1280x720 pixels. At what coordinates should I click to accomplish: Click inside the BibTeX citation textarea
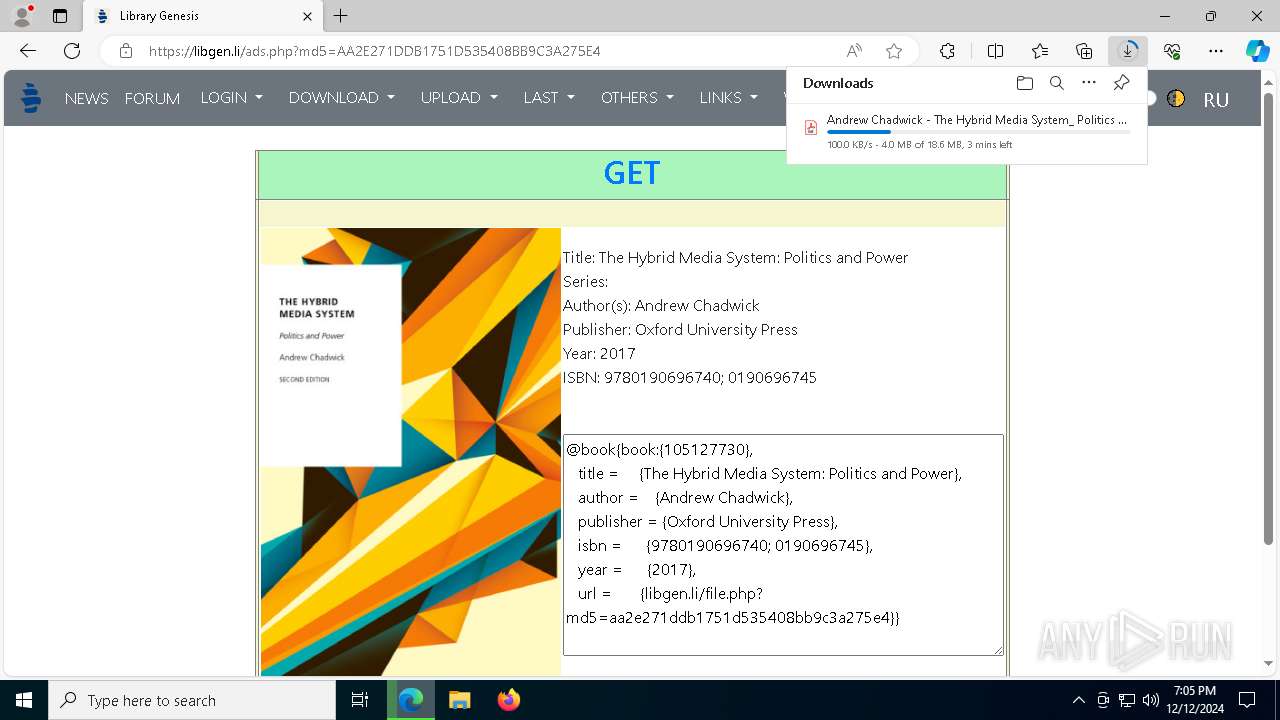click(x=783, y=545)
